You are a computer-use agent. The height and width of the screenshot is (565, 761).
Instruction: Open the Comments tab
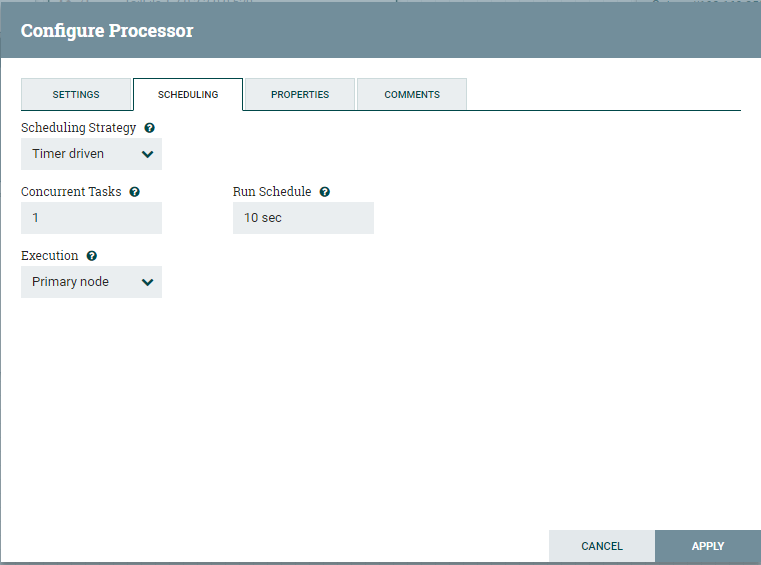click(x=412, y=94)
